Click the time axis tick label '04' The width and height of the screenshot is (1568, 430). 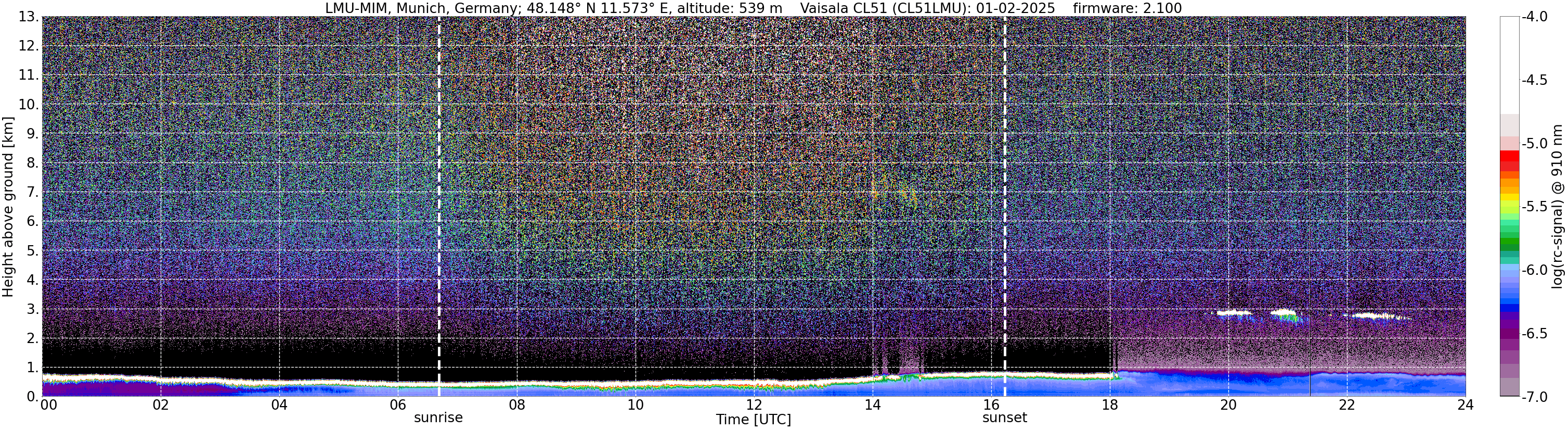point(279,405)
